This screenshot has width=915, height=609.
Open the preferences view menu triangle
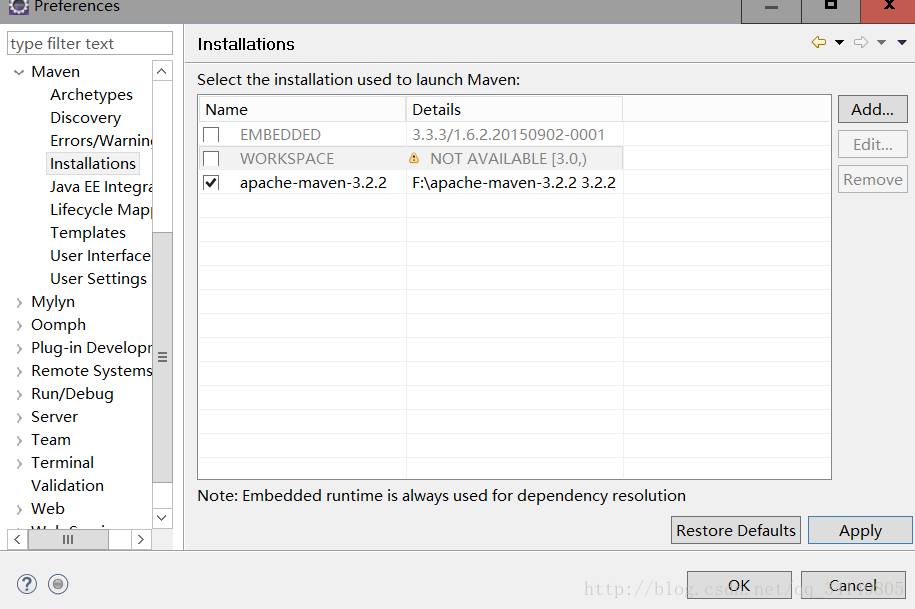click(x=902, y=43)
